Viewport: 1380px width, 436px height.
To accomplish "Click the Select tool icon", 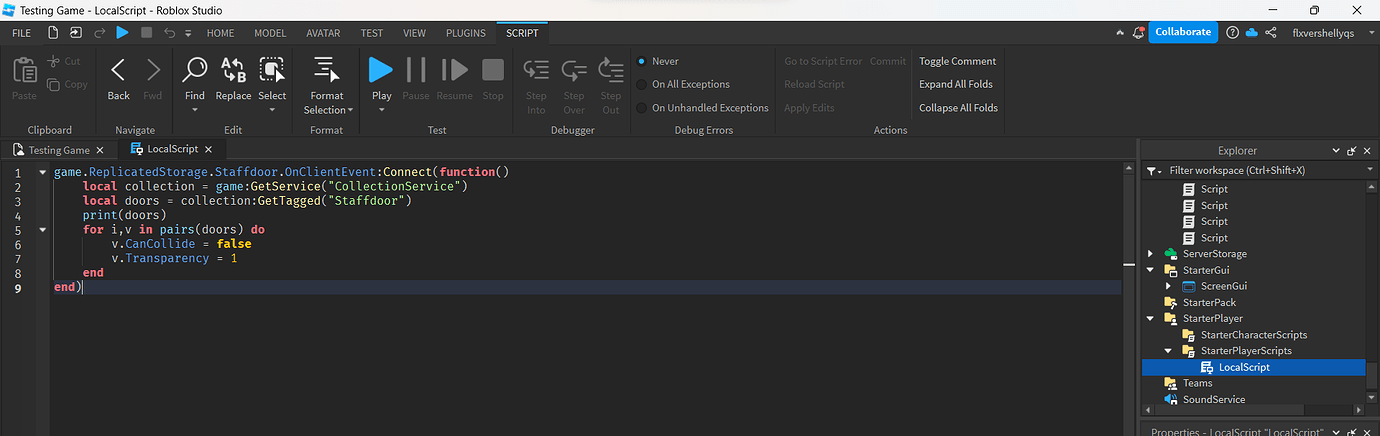I will pyautogui.click(x=271, y=70).
